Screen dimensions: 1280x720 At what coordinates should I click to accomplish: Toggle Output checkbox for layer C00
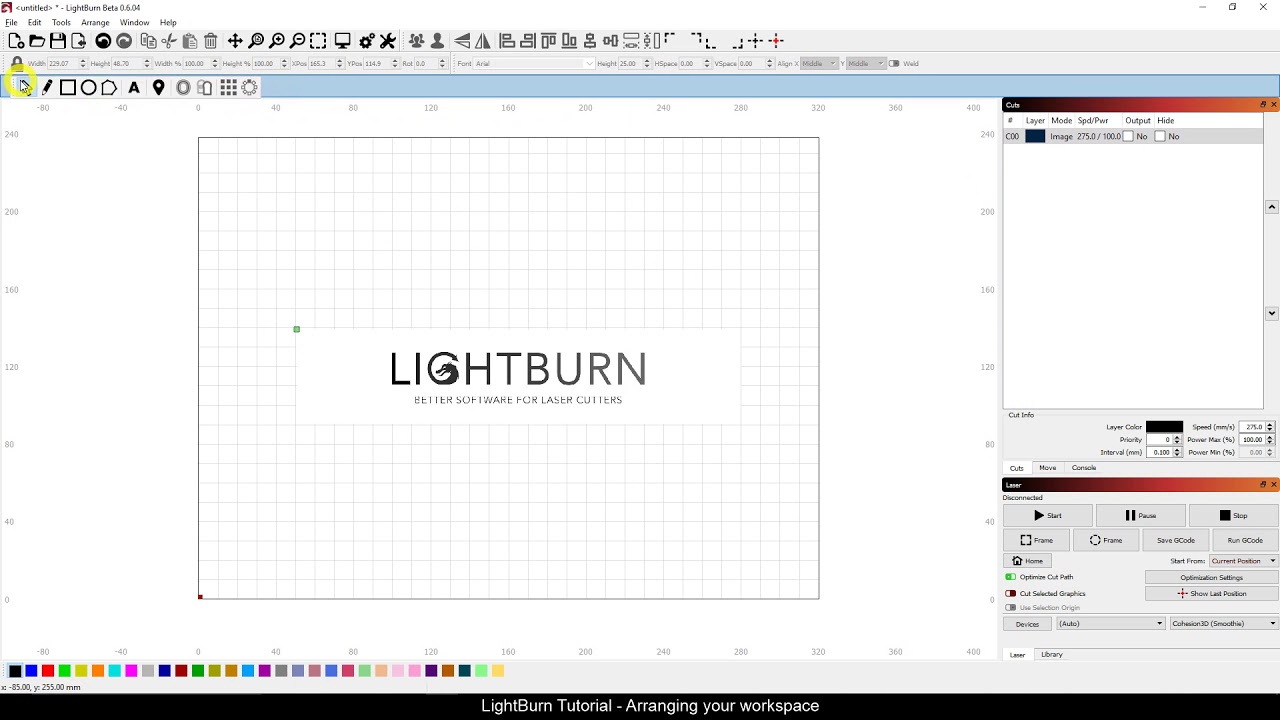(1128, 136)
